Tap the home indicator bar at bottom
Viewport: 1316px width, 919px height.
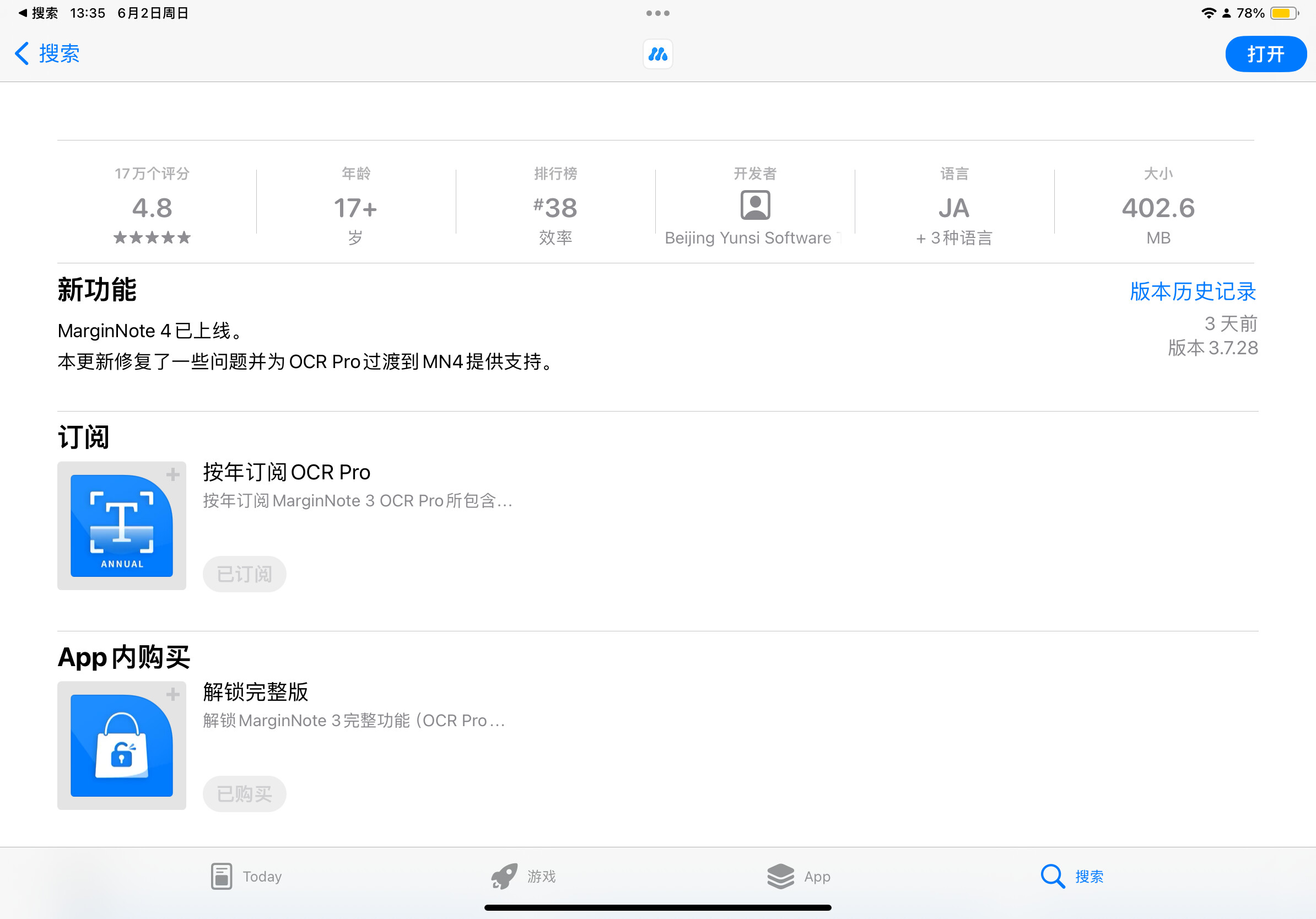658,907
